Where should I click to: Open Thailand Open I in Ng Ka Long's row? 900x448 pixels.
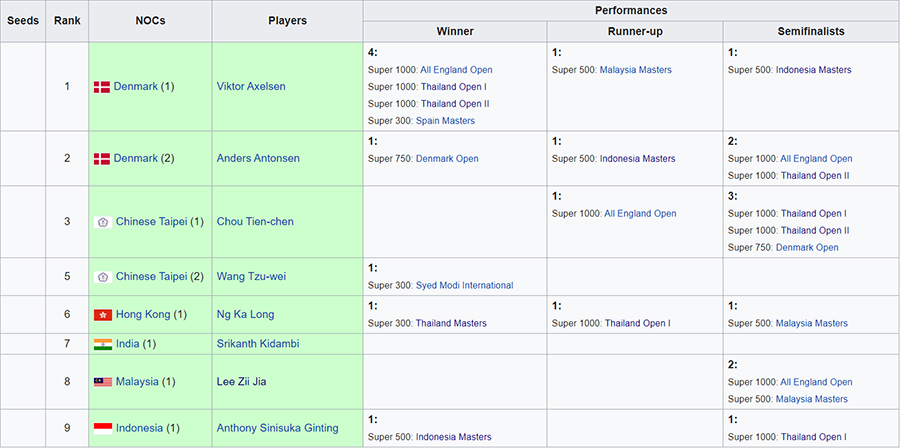coord(637,324)
